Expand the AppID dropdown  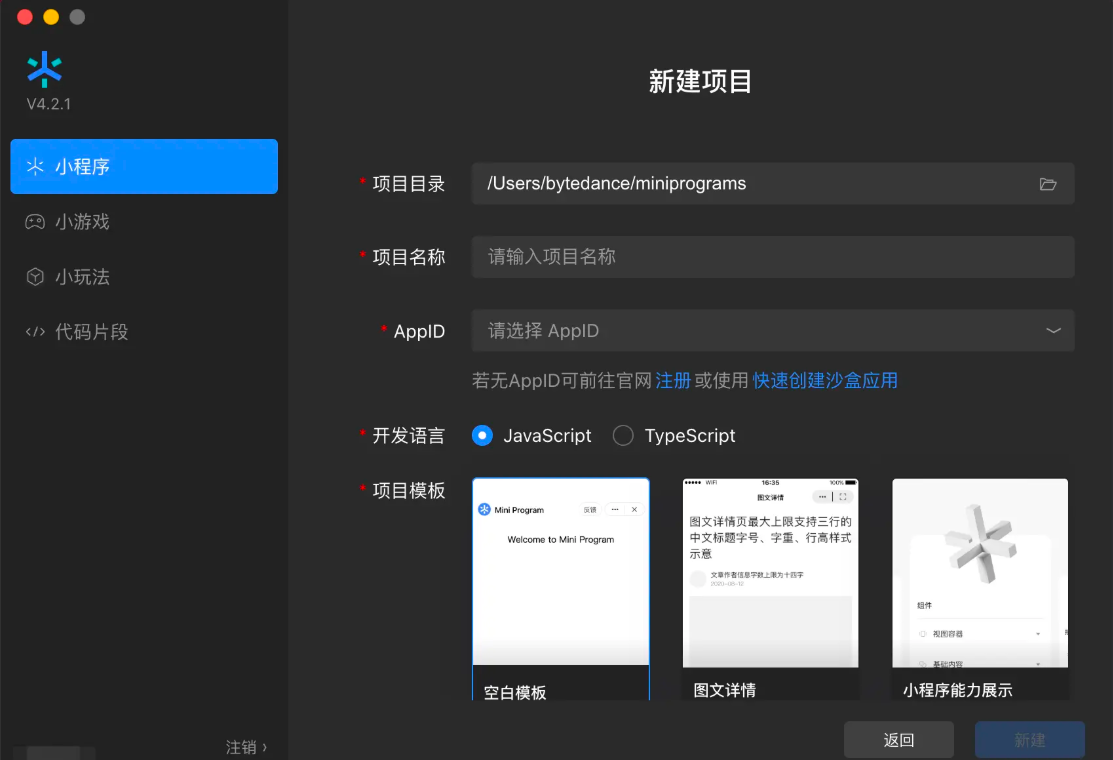click(773, 331)
